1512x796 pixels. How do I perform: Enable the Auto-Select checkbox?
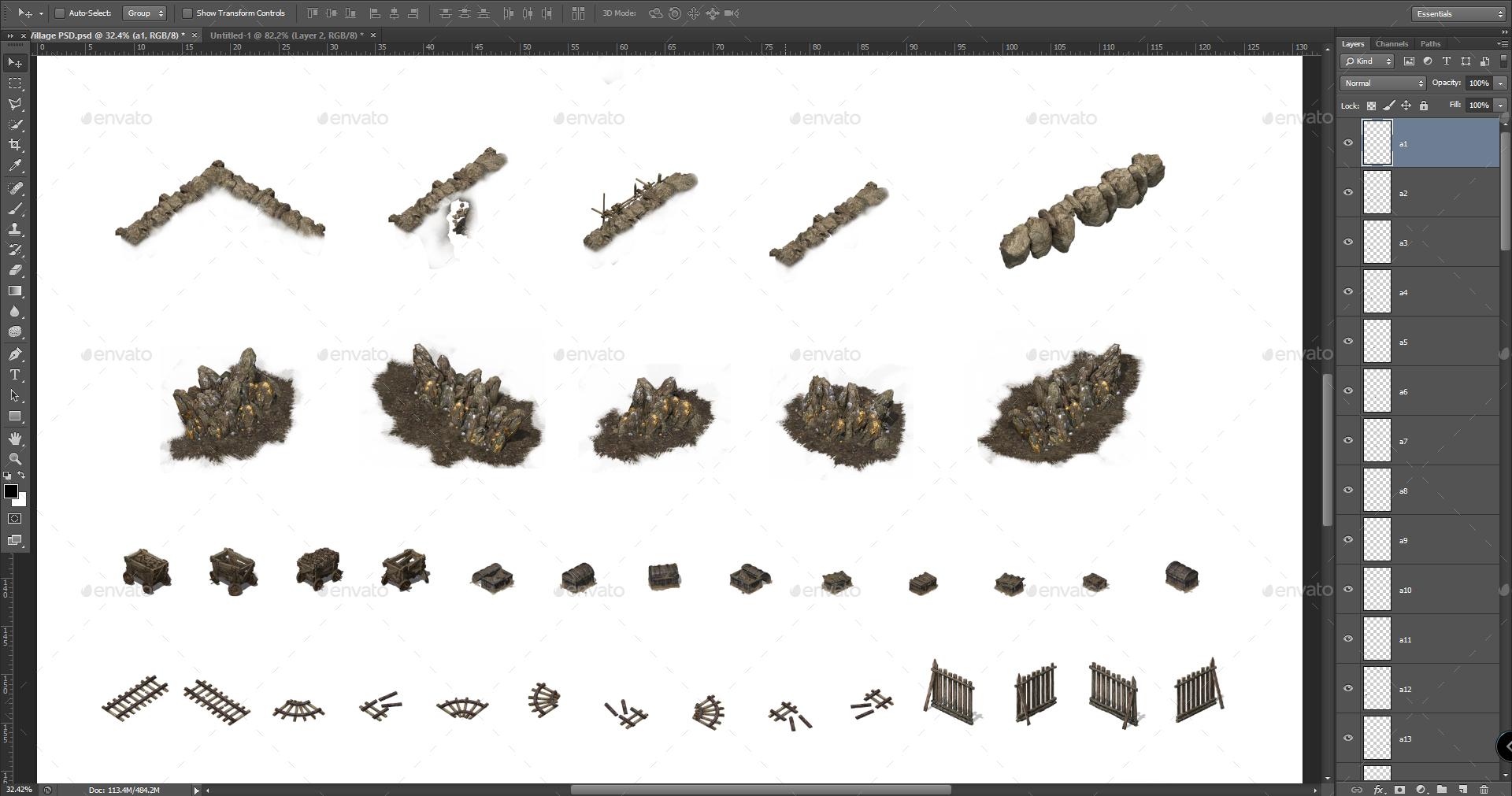point(59,13)
